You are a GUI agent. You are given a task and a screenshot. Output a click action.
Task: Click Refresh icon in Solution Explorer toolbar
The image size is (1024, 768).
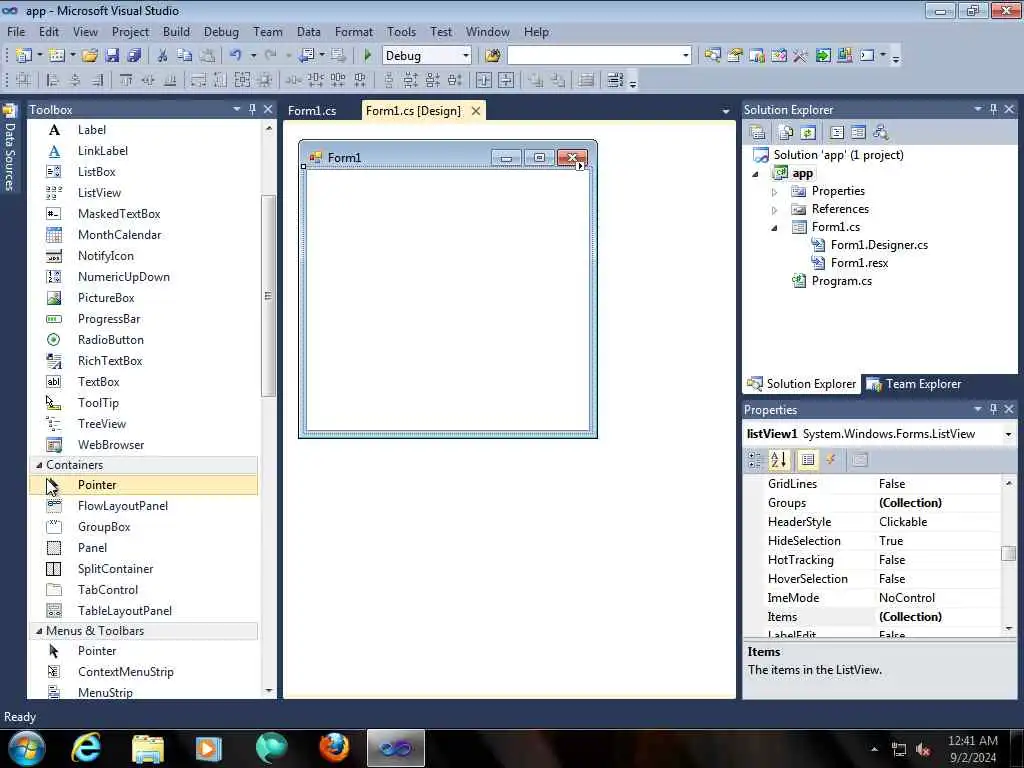coord(808,133)
